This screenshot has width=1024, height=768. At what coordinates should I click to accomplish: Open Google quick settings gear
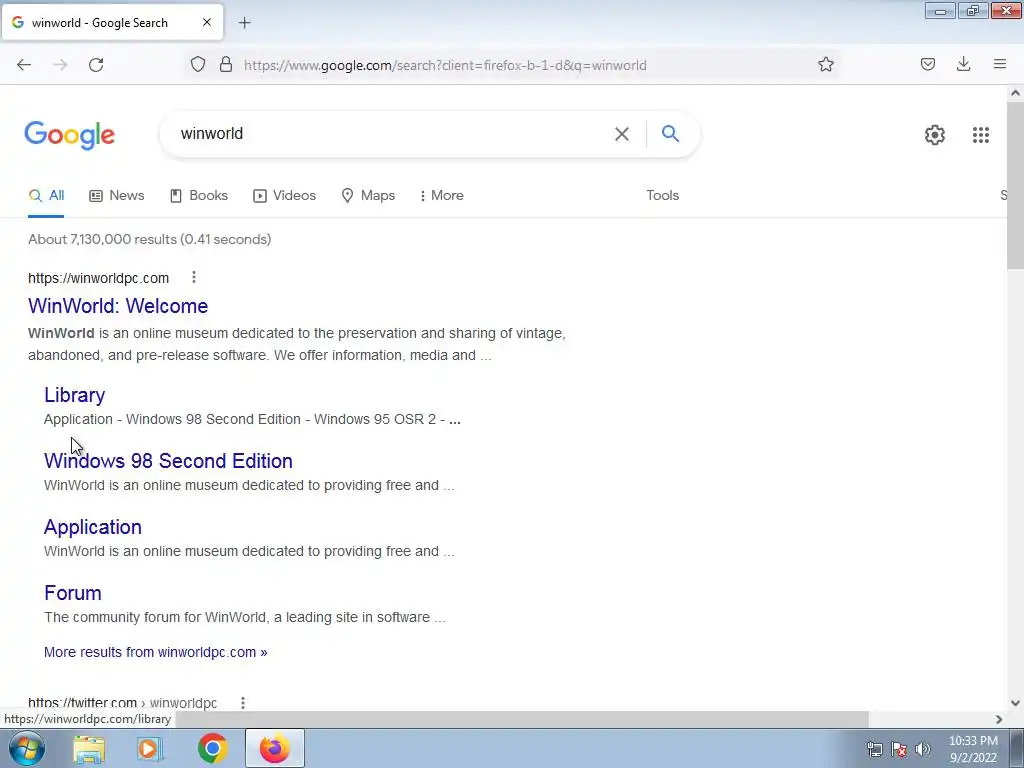tap(935, 135)
